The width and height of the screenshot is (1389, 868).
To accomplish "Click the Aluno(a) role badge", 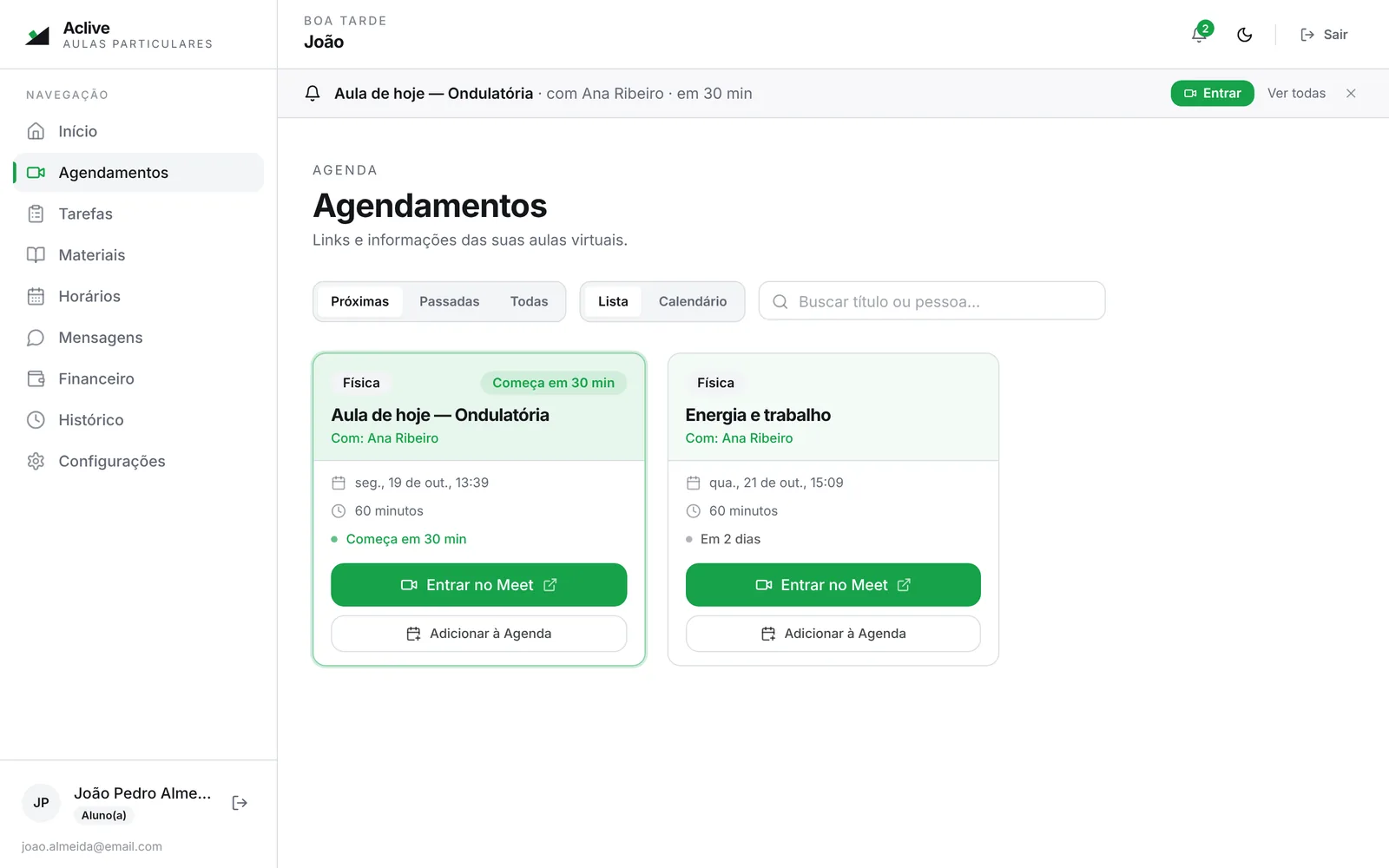I will (x=104, y=815).
